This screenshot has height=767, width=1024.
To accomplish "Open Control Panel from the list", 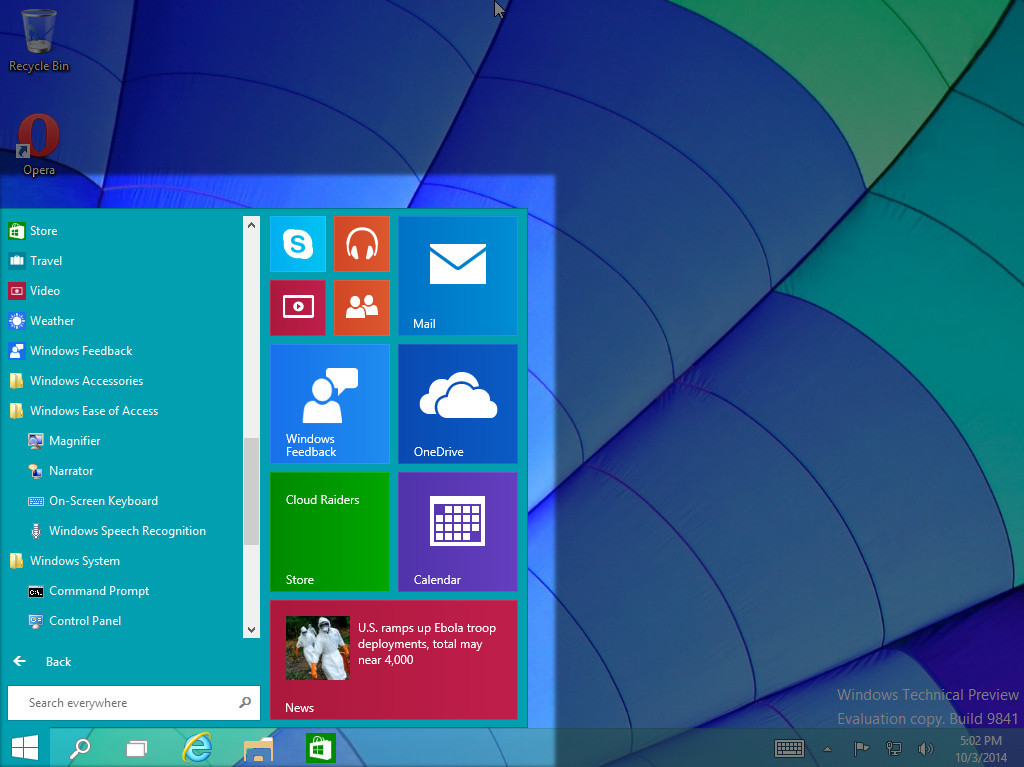I will tap(124, 621).
